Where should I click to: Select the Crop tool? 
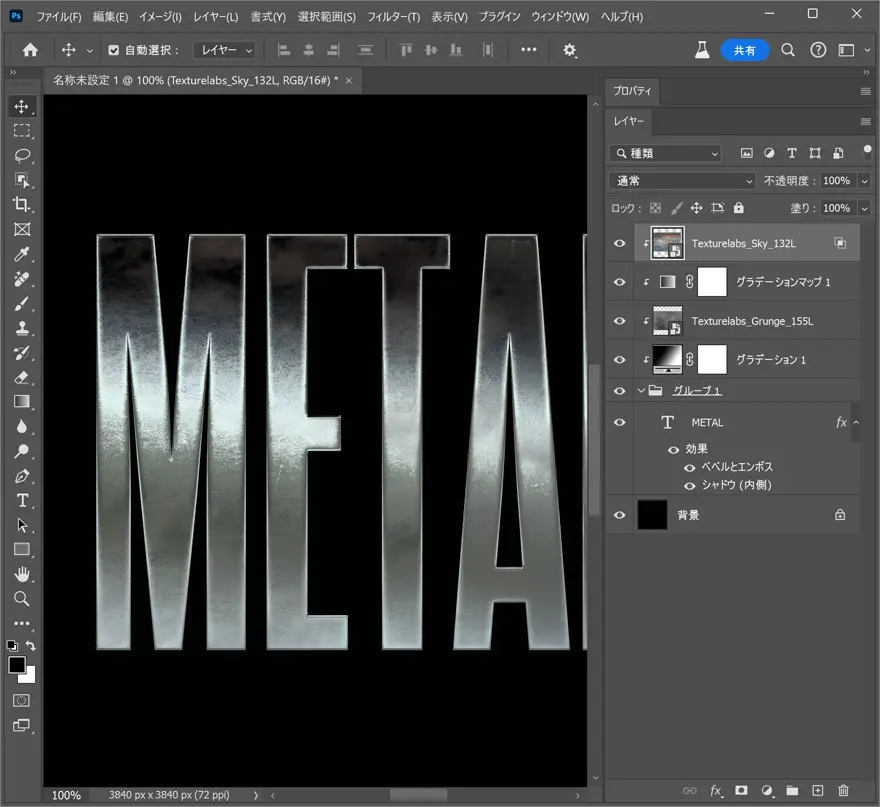[x=21, y=204]
